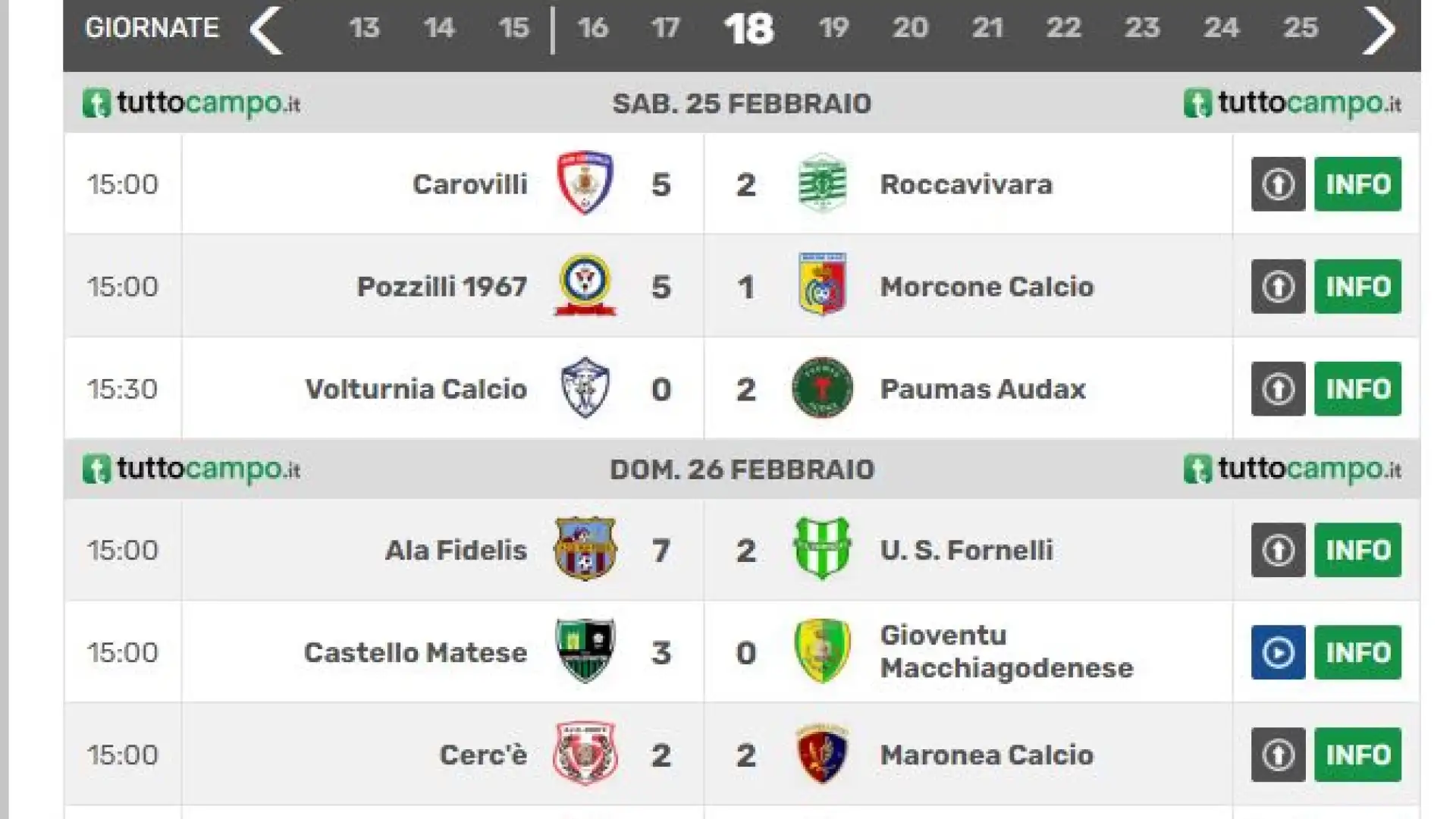
Task: Click the Roccavivara team crest
Action: (822, 183)
